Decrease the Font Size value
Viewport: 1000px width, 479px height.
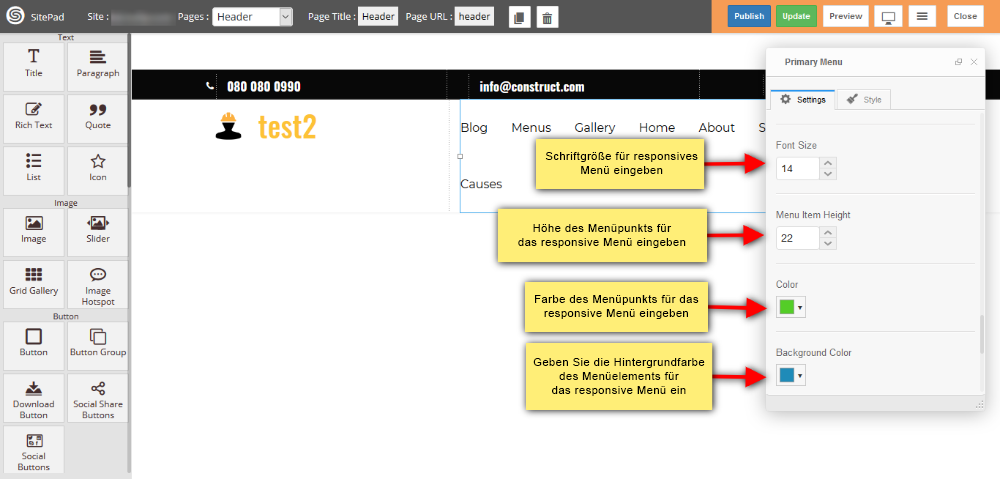coord(828,173)
